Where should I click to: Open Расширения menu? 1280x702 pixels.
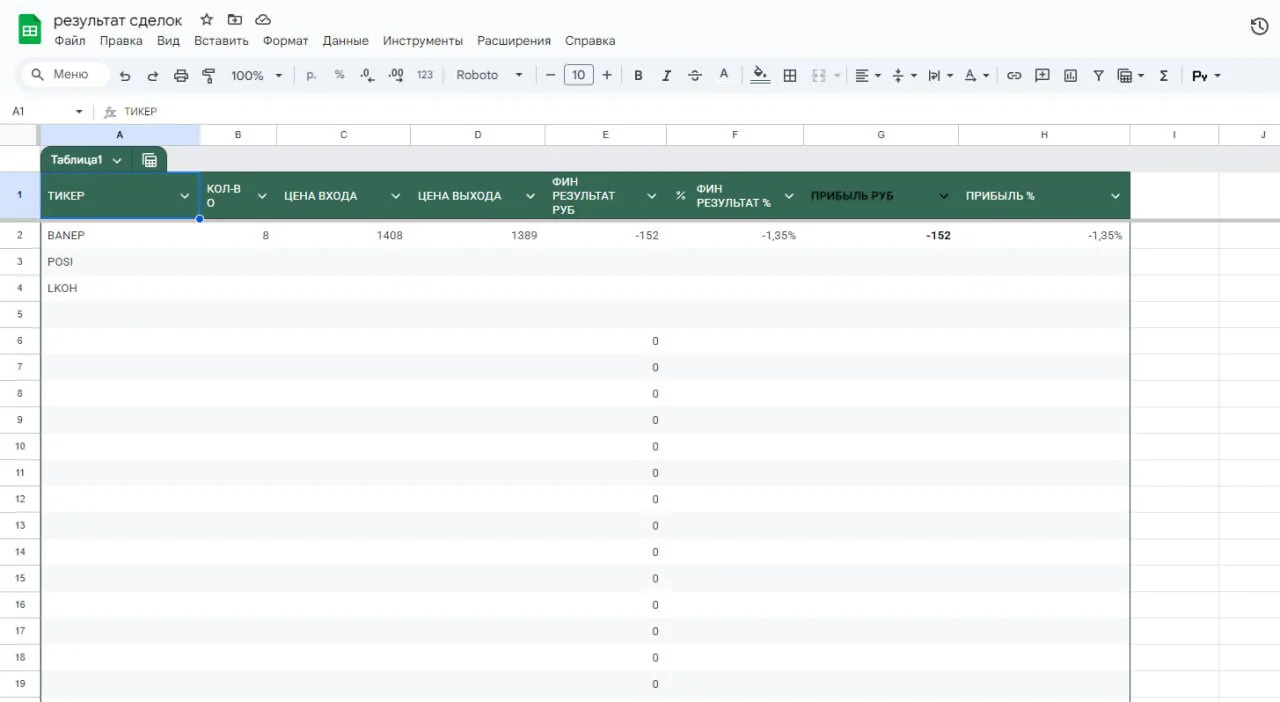tap(514, 41)
